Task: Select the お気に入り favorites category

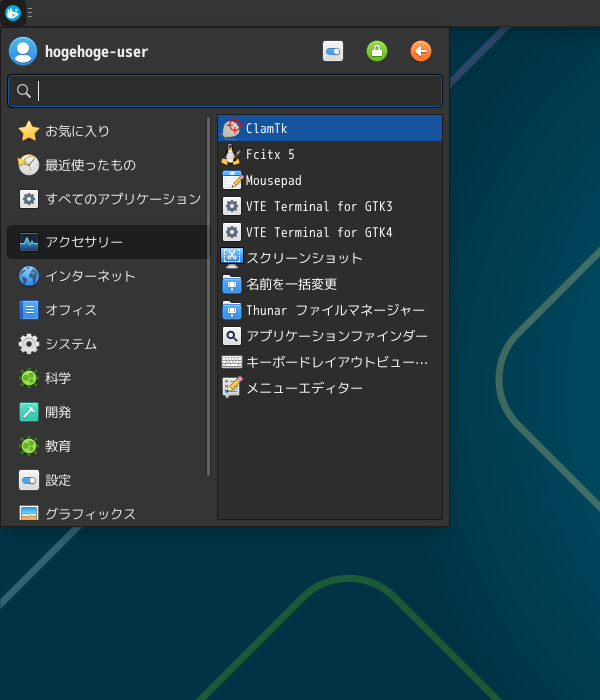Action: [77, 131]
